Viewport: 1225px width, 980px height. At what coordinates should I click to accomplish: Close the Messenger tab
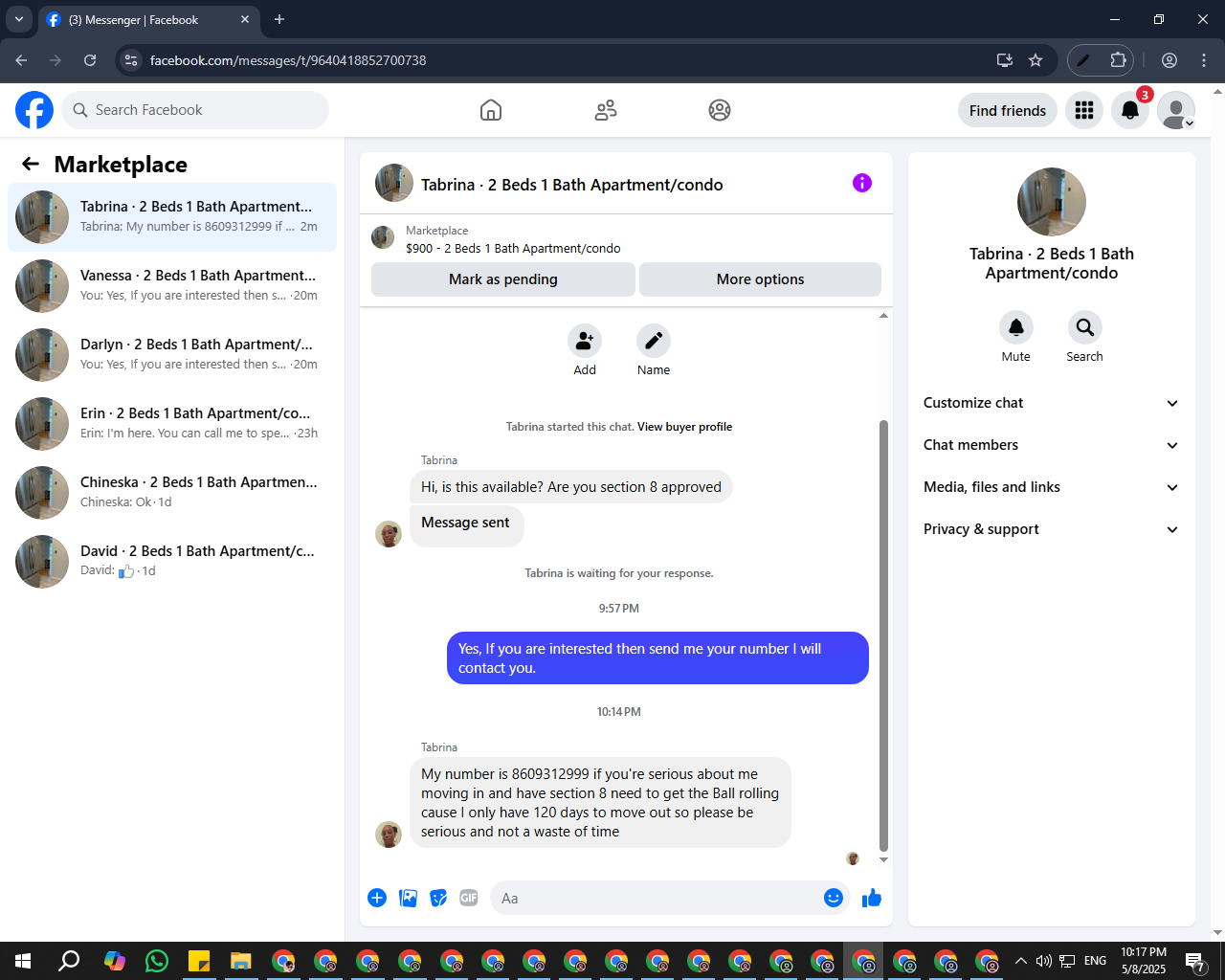245,19
